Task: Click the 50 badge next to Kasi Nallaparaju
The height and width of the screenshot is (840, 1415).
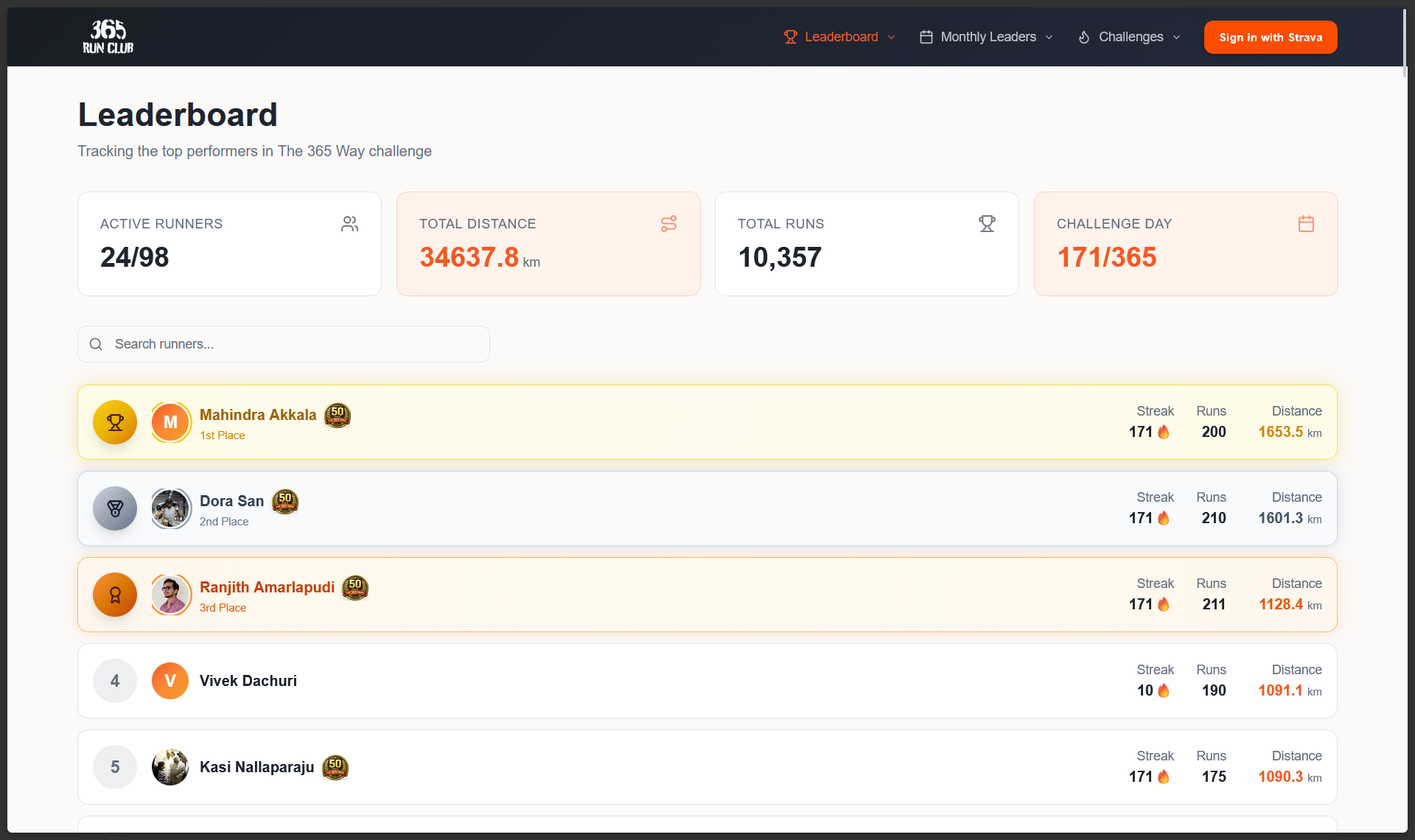Action: coord(335,767)
